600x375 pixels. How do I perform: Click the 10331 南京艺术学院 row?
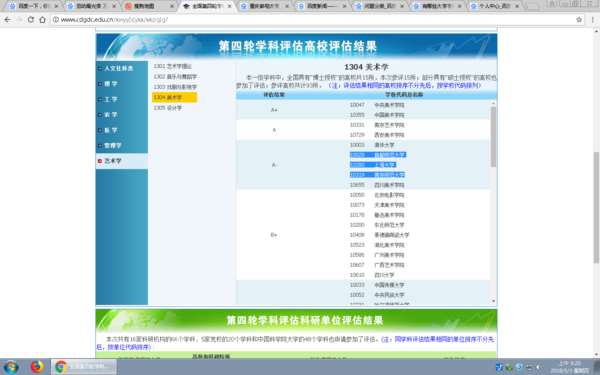[377, 125]
